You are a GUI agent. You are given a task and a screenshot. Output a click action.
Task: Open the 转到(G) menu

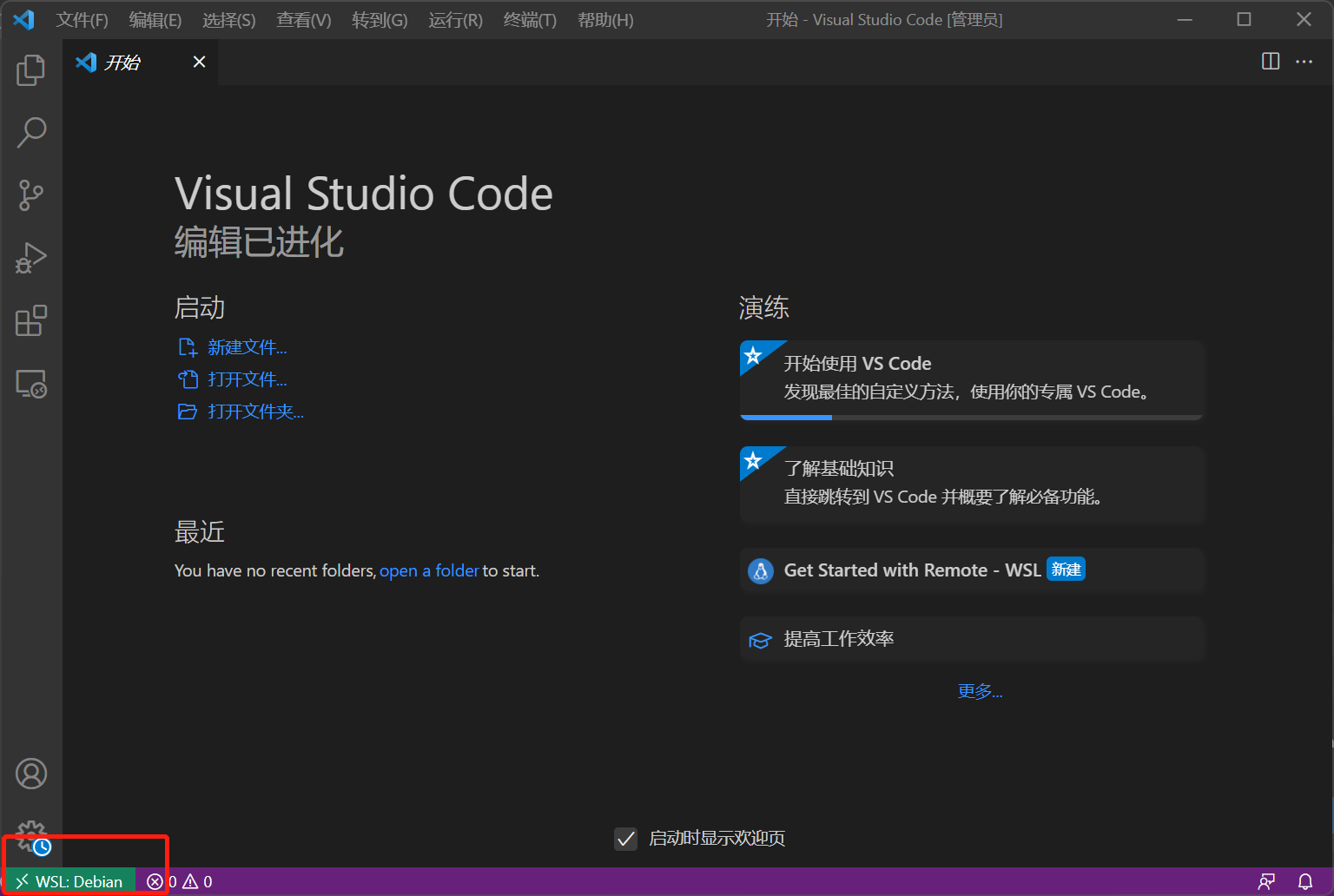pos(380,20)
